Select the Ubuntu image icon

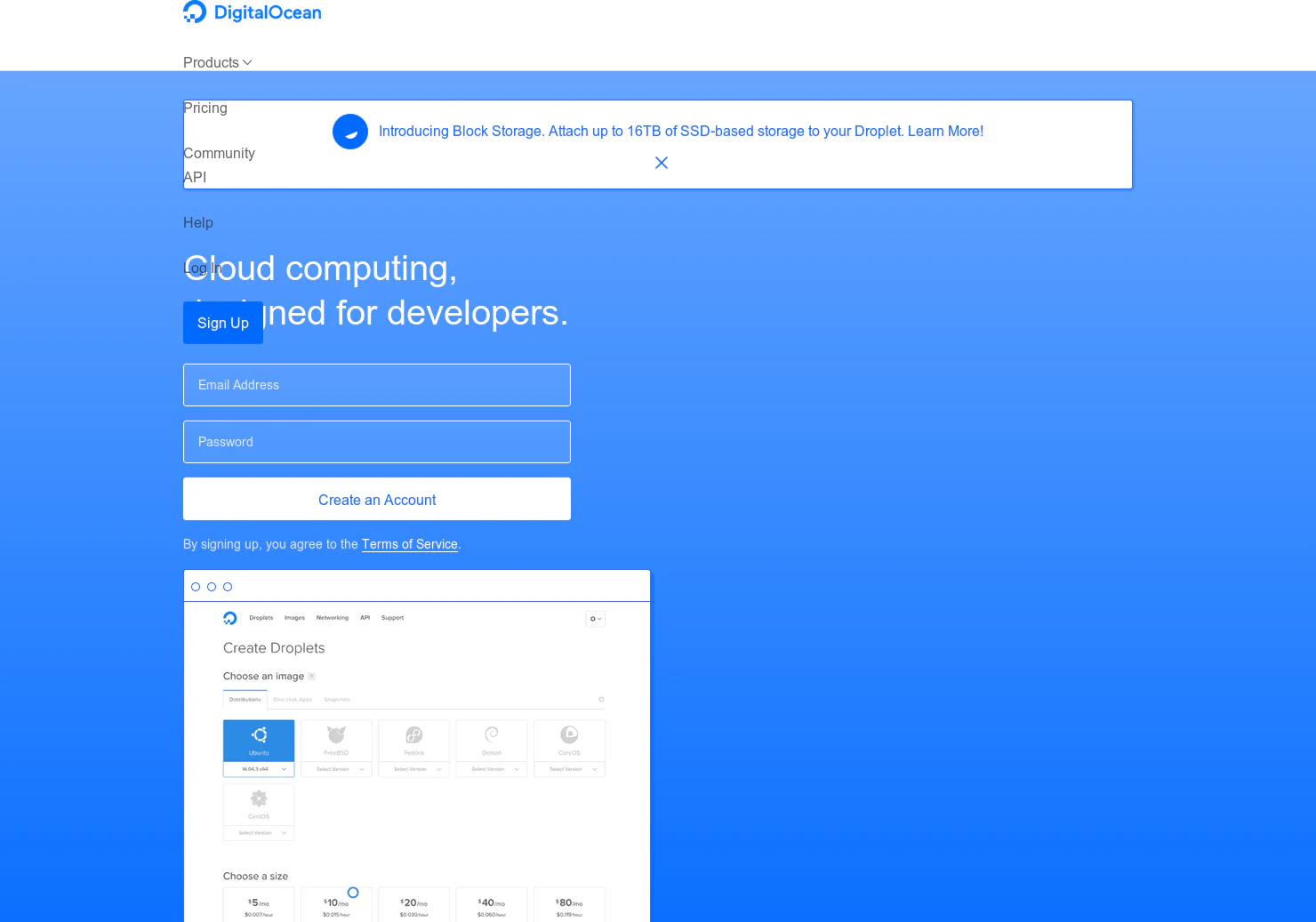click(259, 735)
